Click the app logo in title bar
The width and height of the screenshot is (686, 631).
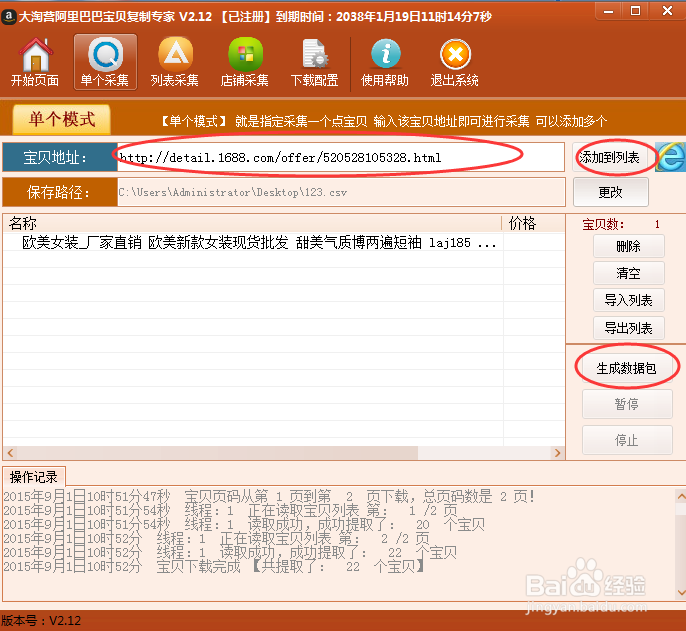8,17
